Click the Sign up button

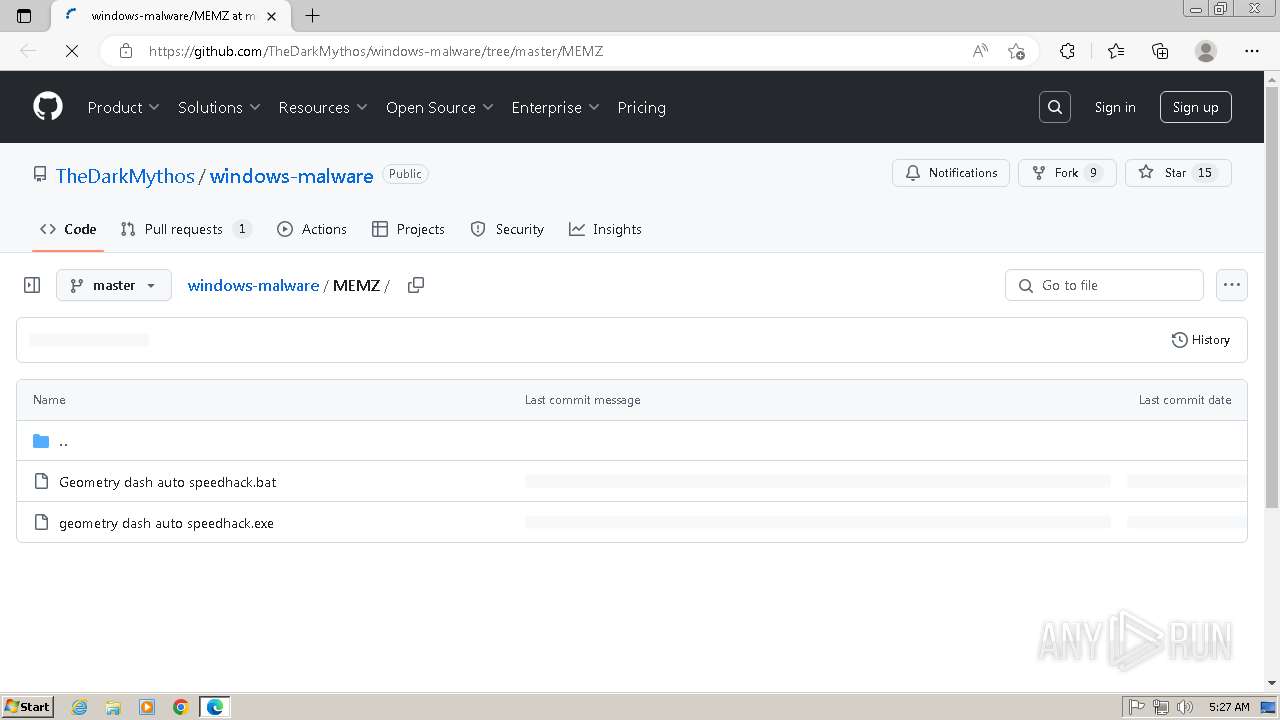1196,107
